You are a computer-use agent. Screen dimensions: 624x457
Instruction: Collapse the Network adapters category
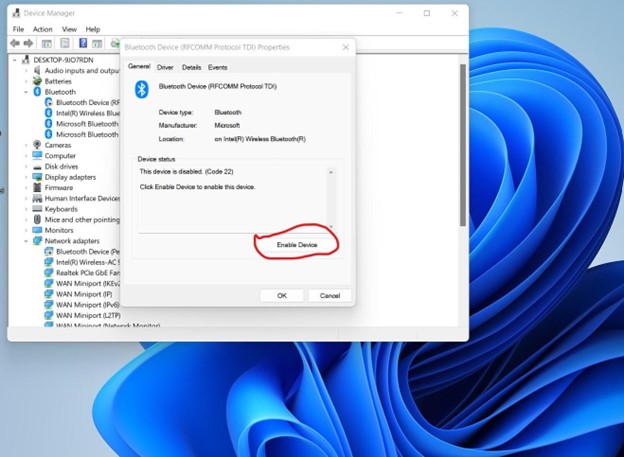[x=26, y=241]
